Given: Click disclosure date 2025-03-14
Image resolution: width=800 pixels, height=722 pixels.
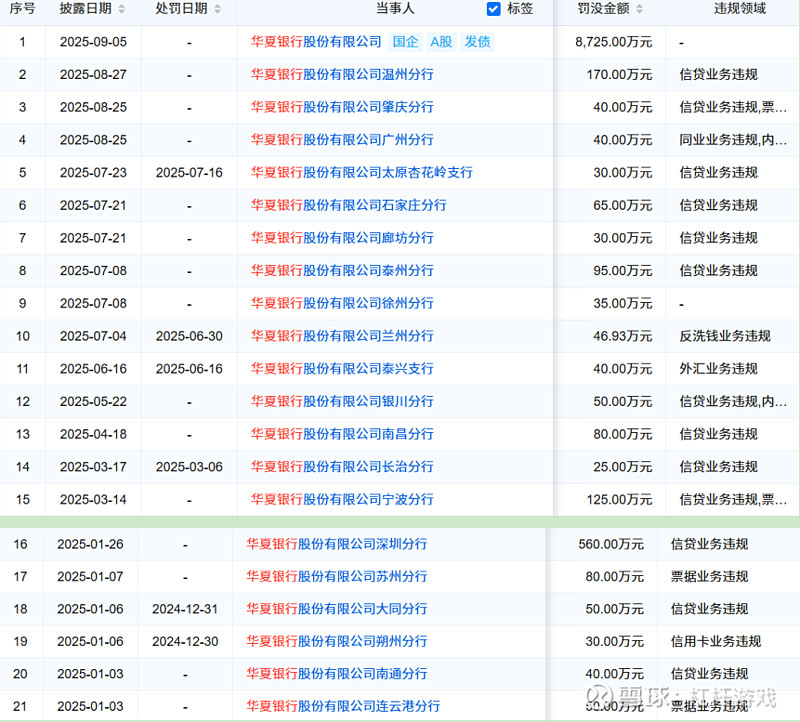Looking at the screenshot, I should pyautogui.click(x=93, y=499).
